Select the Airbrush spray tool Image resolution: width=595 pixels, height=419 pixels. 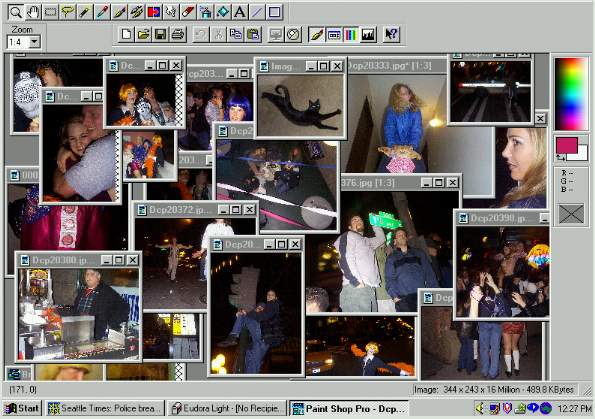coord(206,12)
